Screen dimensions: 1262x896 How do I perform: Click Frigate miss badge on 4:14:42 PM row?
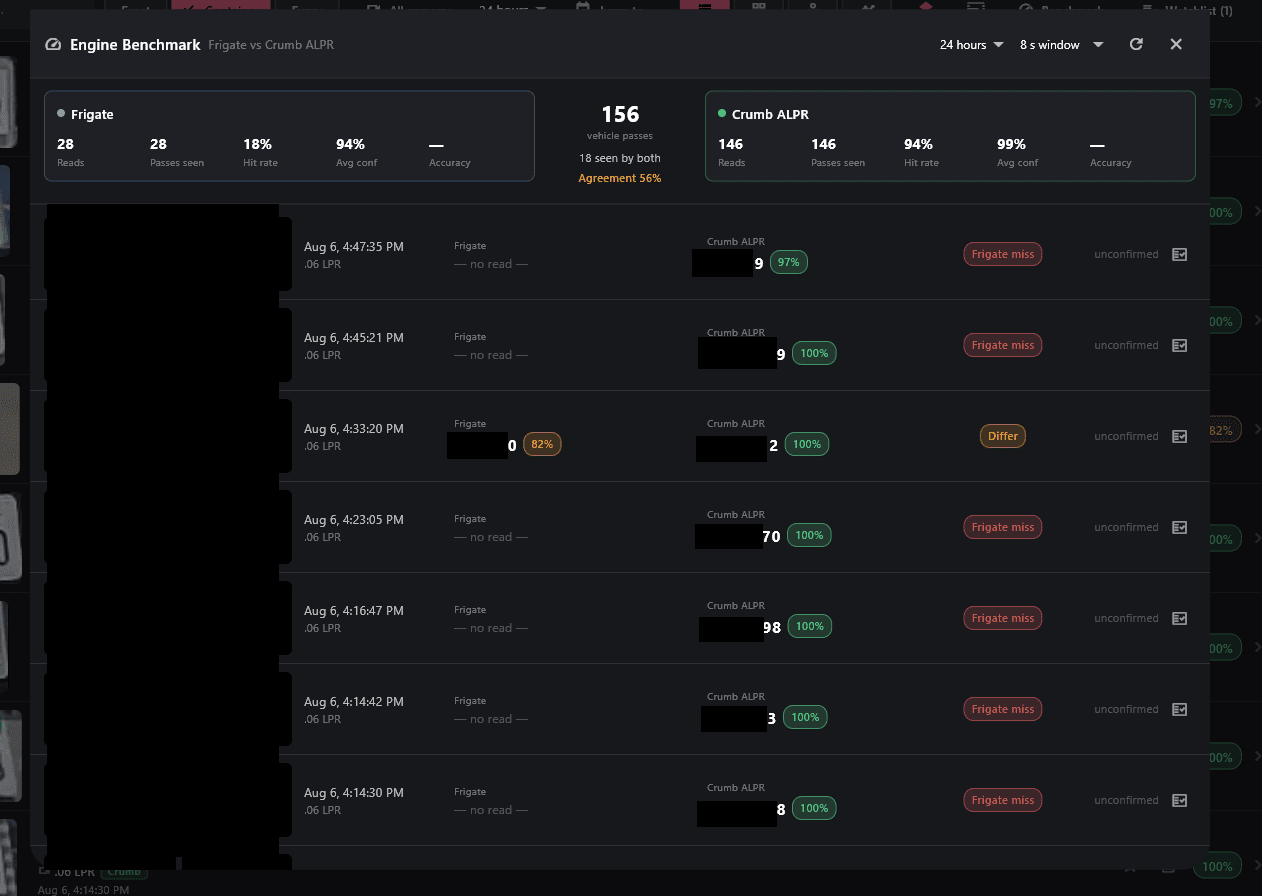point(1003,709)
